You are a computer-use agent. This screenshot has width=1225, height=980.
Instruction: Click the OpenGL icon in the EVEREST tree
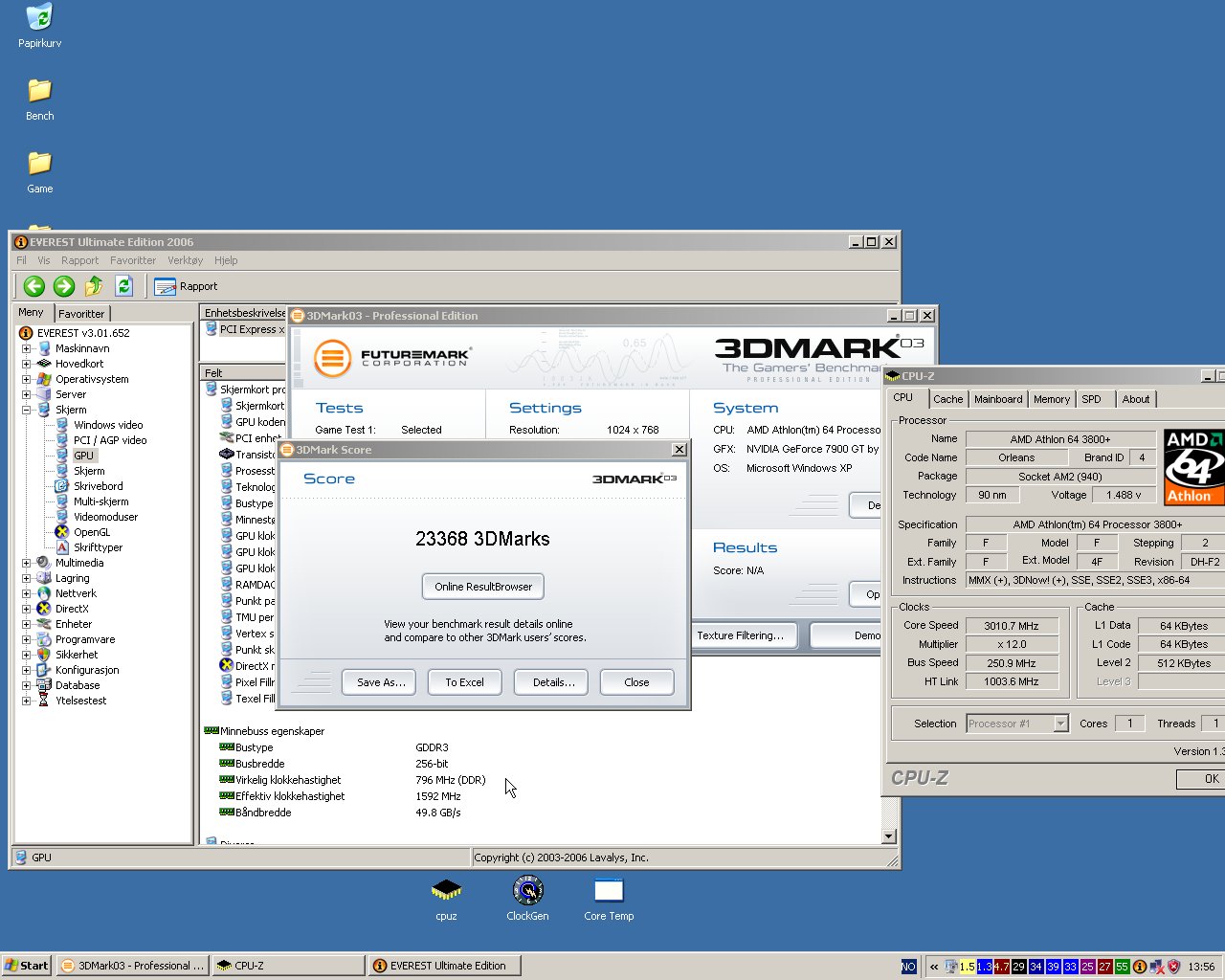pos(62,532)
